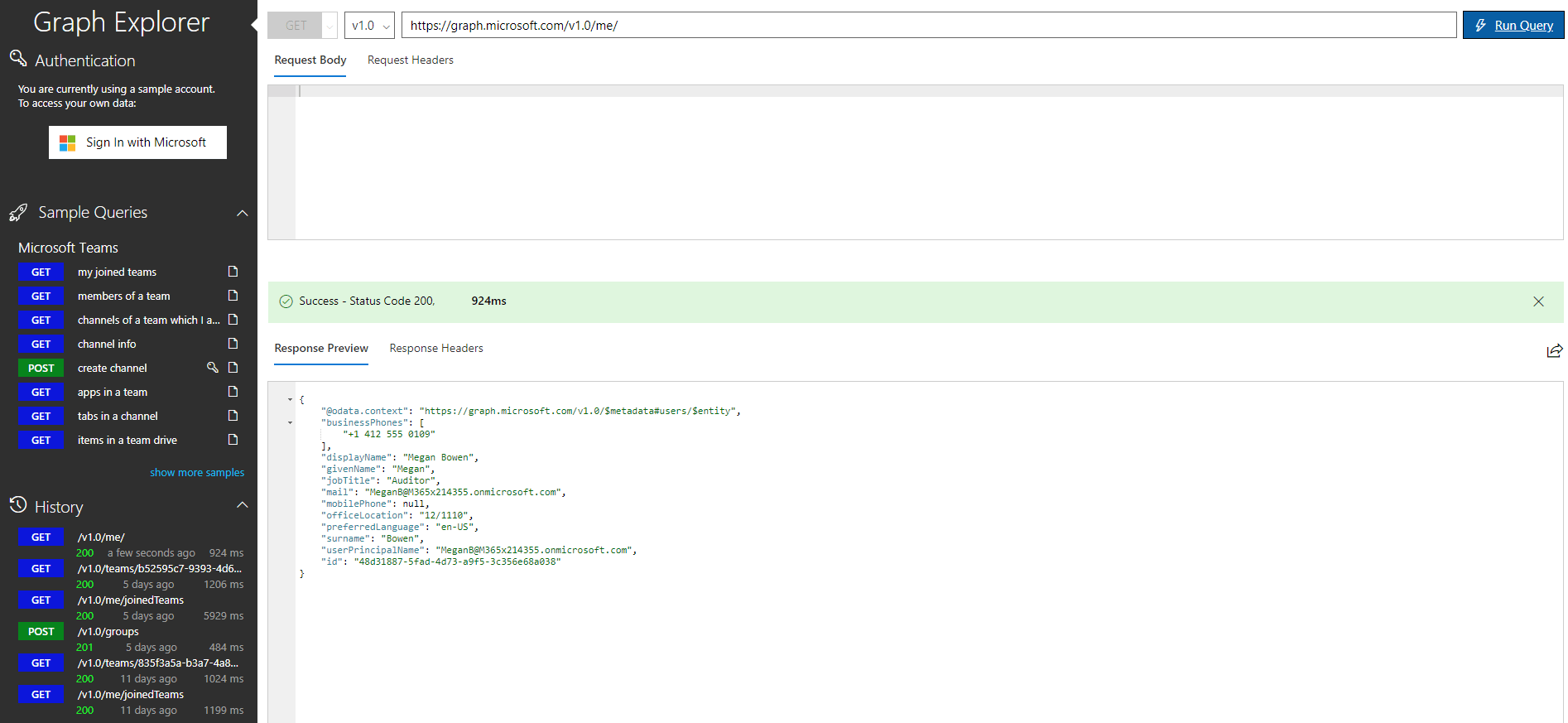Click the share icon above response preview
Viewport: 1568px width, 723px height.
click(x=1554, y=350)
